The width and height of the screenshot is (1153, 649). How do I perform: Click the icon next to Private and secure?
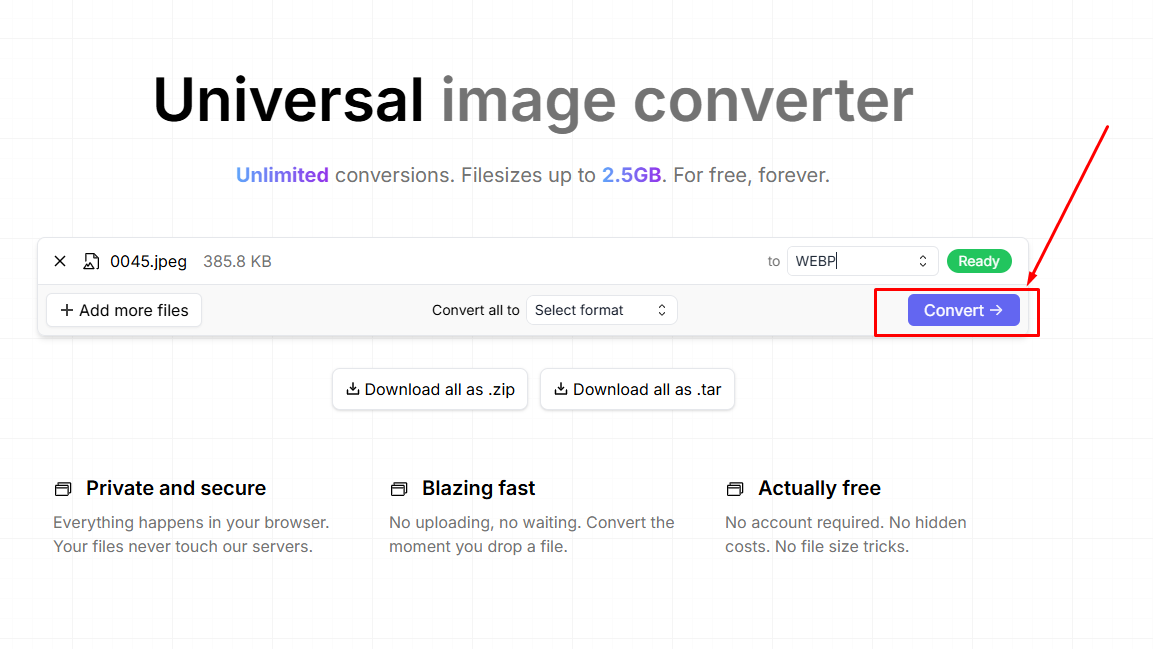[63, 488]
